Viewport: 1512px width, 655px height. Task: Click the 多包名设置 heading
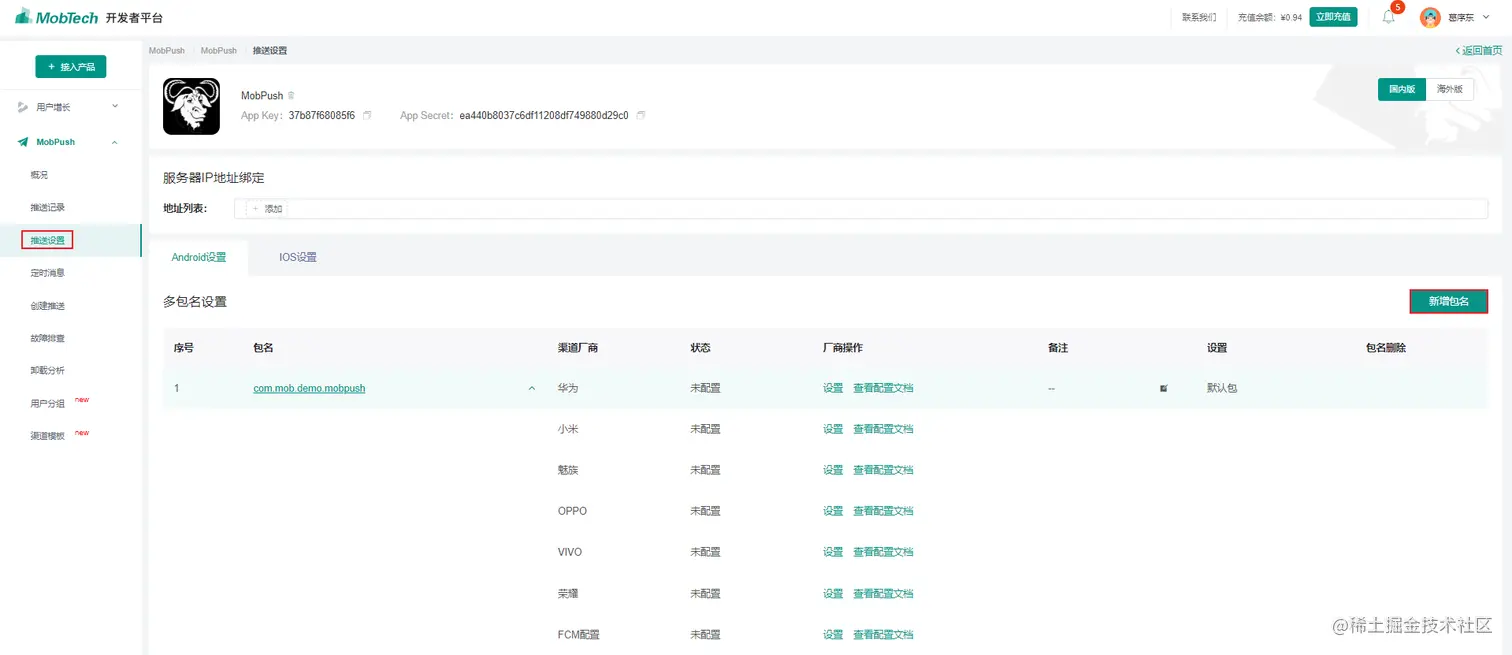[195, 301]
